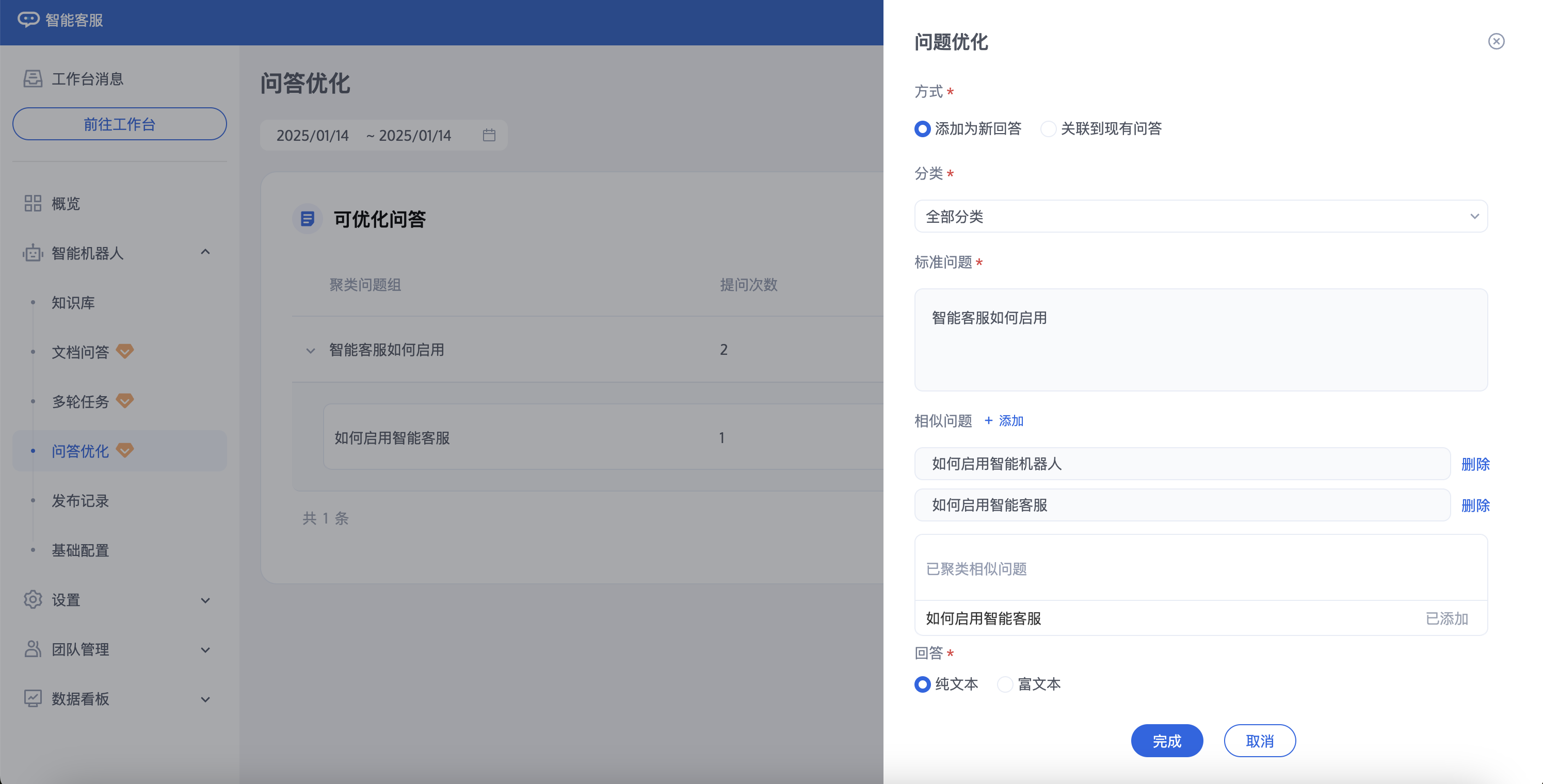
Task: Open the 全部分类 category dropdown
Action: pyautogui.click(x=1200, y=217)
